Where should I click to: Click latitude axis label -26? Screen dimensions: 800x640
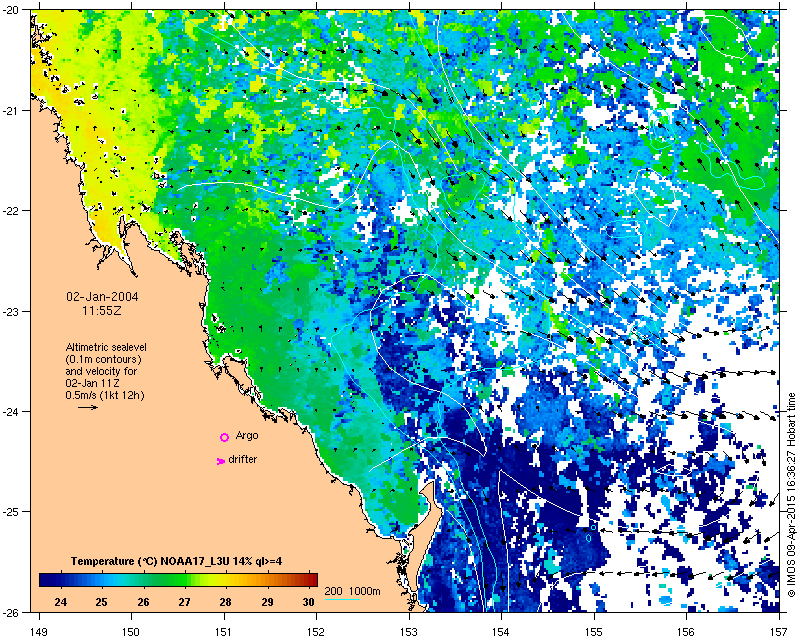point(12,612)
